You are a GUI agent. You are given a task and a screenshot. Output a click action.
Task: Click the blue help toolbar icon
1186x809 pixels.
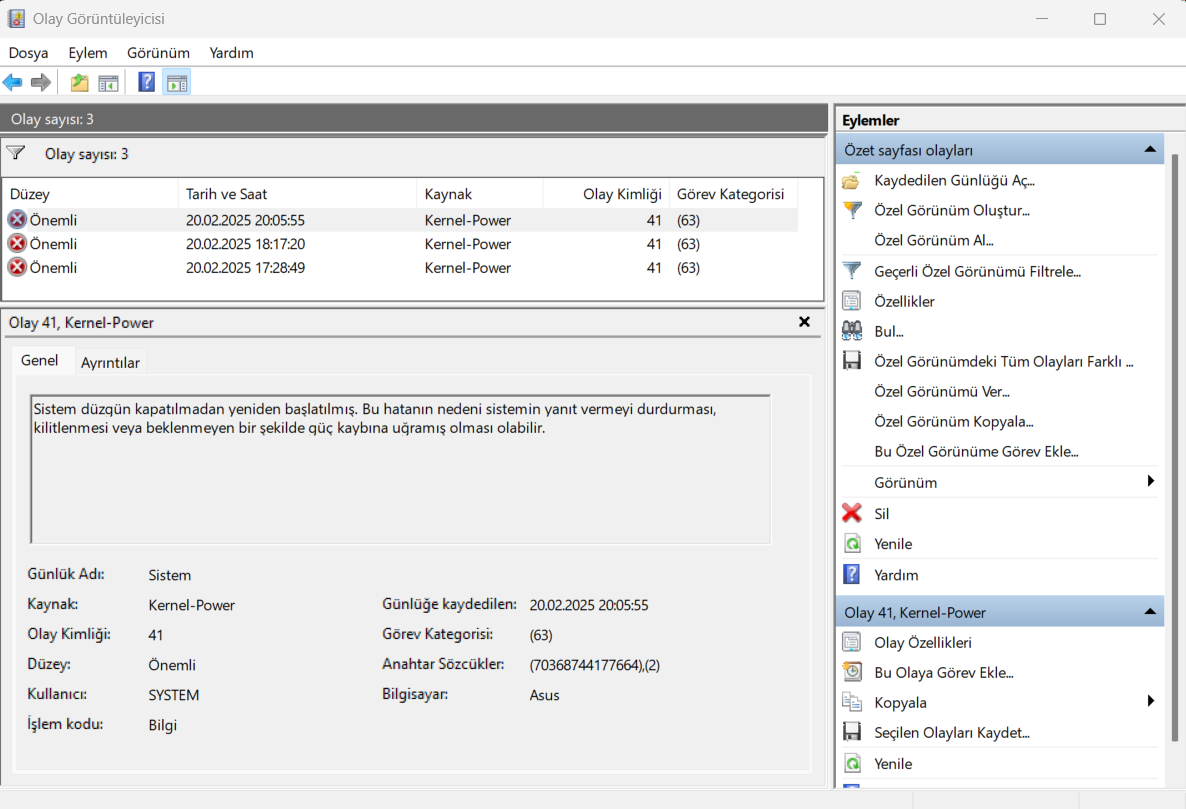146,82
